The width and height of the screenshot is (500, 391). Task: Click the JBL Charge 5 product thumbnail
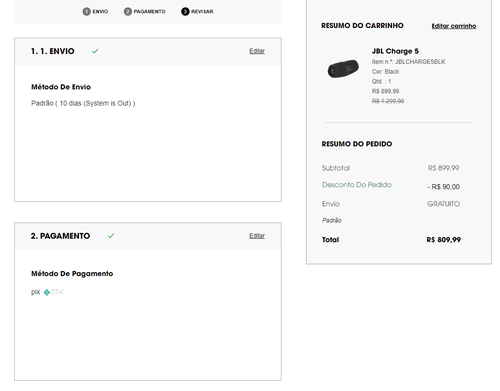point(343,68)
